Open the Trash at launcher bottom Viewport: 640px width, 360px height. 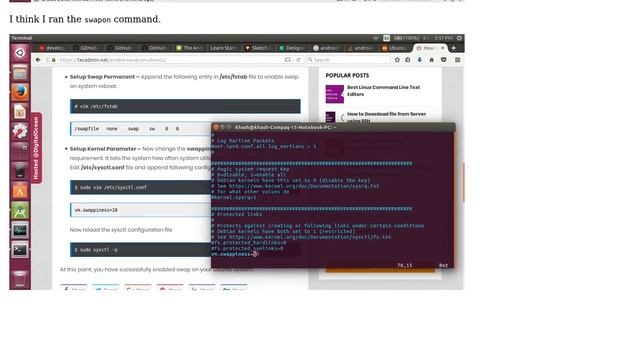pyautogui.click(x=20, y=279)
